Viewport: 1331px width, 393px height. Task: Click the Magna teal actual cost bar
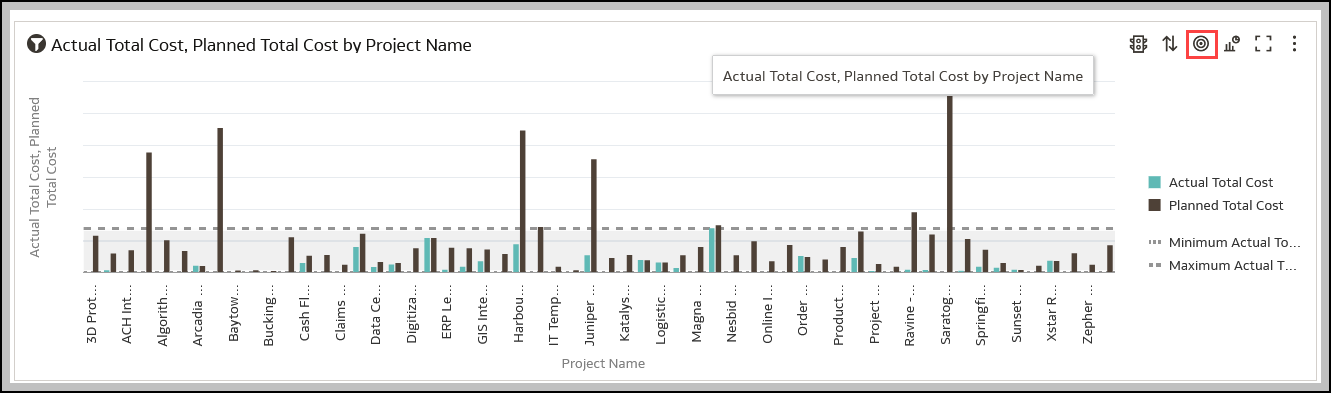712,250
